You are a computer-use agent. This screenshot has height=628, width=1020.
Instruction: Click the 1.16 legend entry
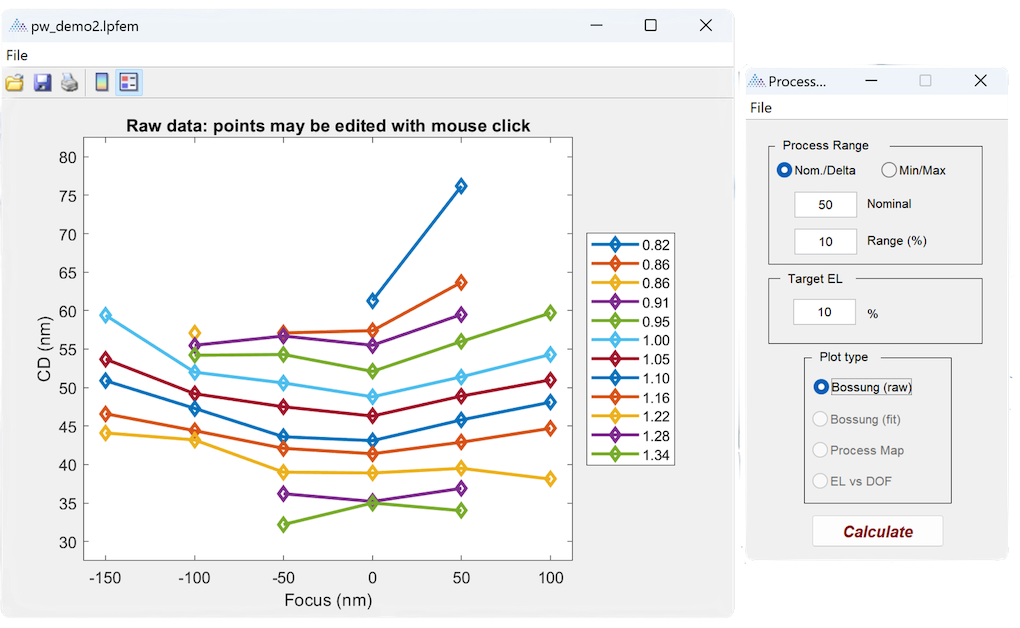point(630,398)
